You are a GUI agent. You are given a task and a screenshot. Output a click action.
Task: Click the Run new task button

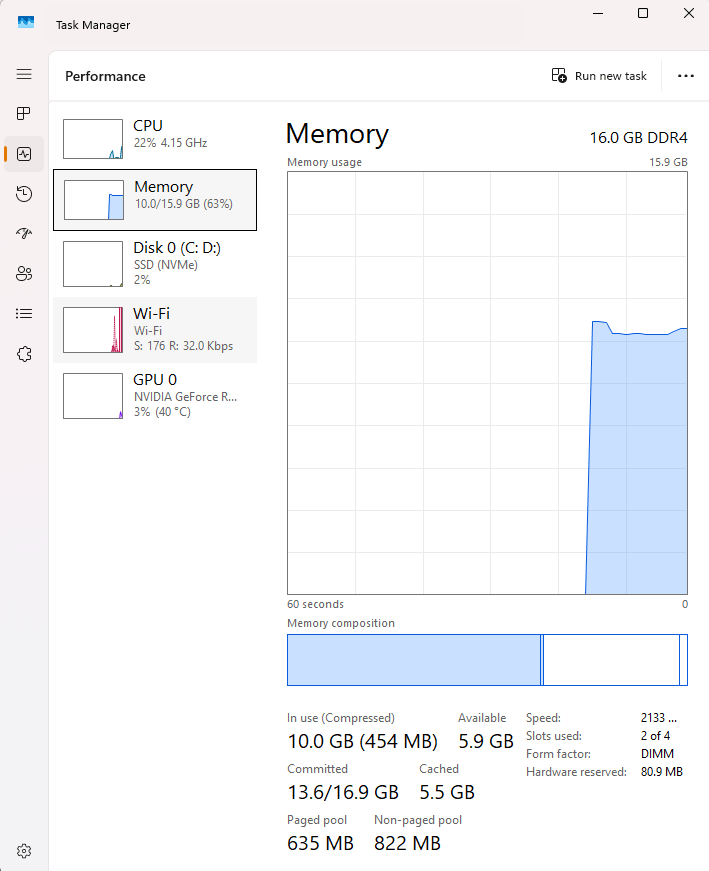pyautogui.click(x=599, y=76)
